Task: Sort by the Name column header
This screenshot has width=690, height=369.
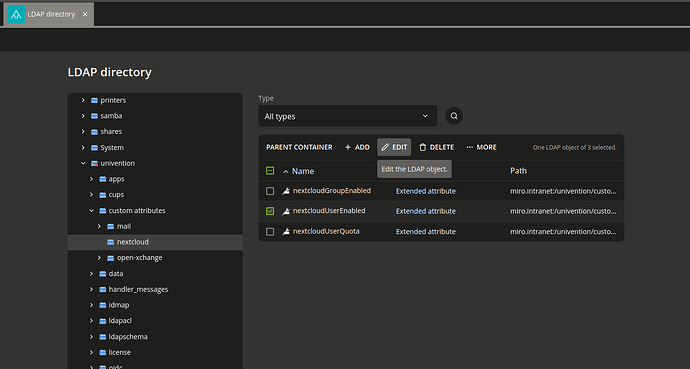Action: tap(303, 171)
